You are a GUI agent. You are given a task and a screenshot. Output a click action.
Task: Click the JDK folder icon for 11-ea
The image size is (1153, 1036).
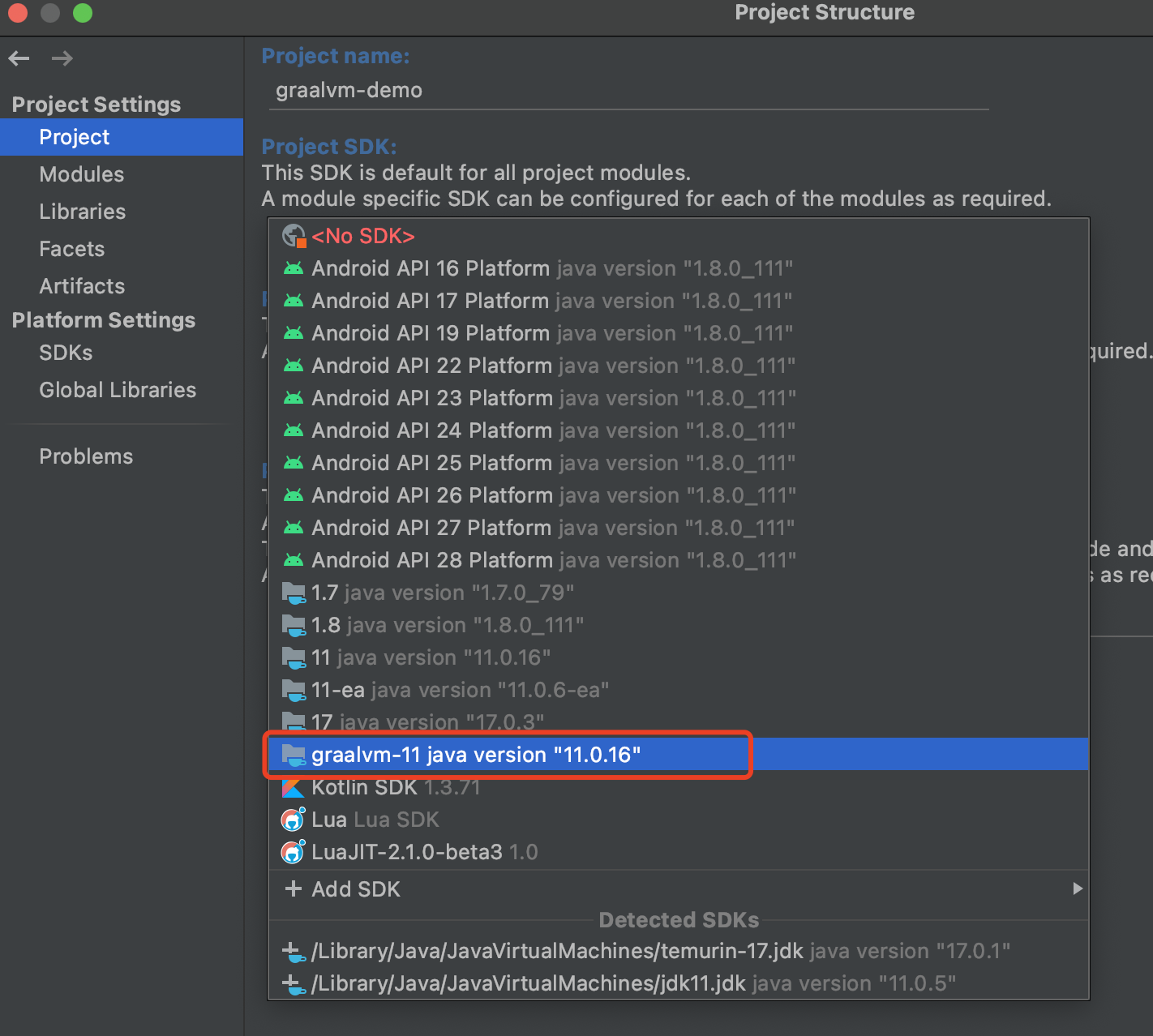click(x=294, y=691)
